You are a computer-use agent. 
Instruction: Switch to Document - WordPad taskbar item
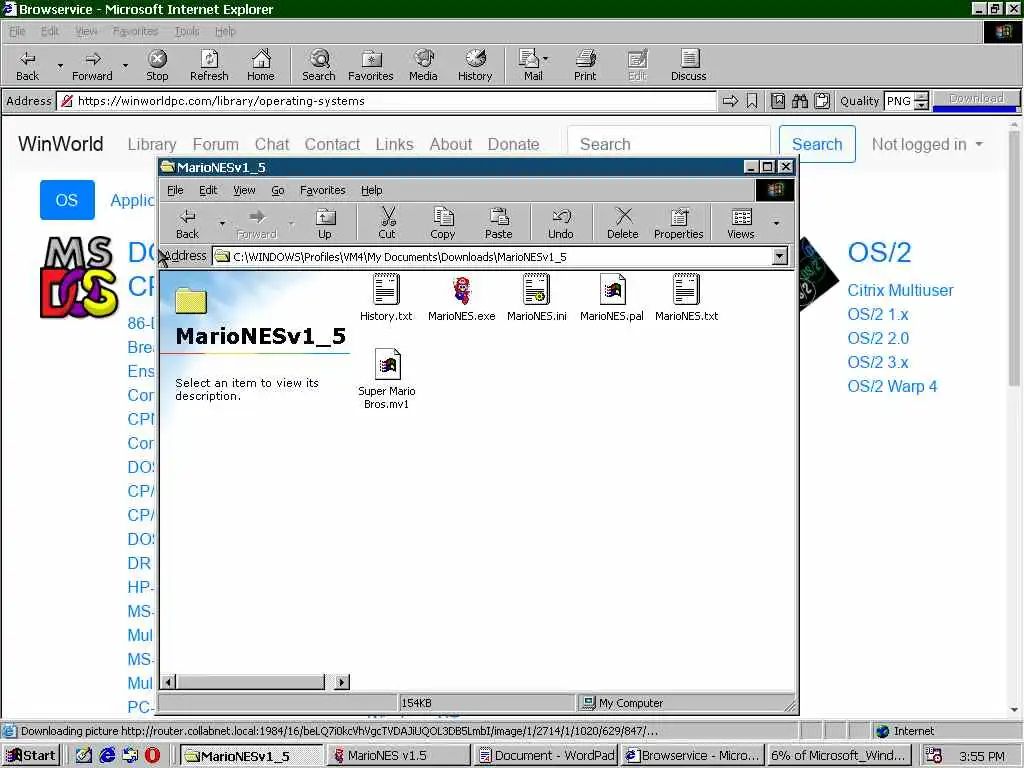pyautogui.click(x=546, y=756)
